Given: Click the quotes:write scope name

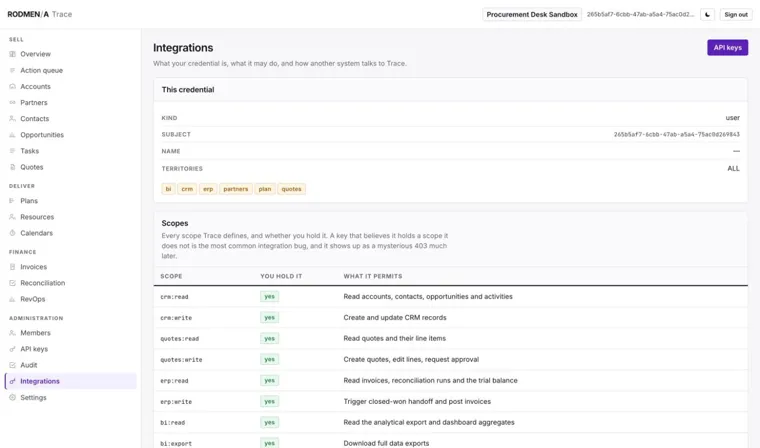Looking at the screenshot, I should (x=181, y=360).
